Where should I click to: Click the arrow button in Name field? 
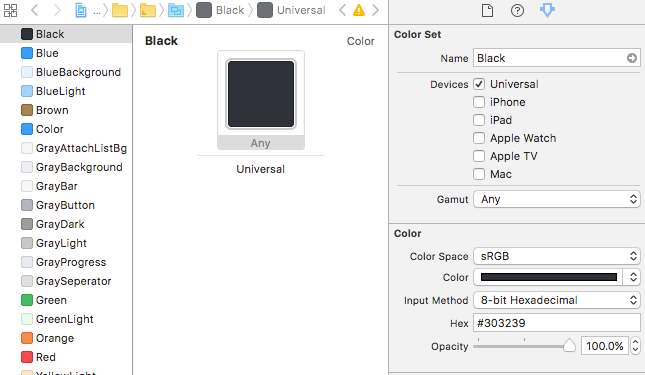632,58
